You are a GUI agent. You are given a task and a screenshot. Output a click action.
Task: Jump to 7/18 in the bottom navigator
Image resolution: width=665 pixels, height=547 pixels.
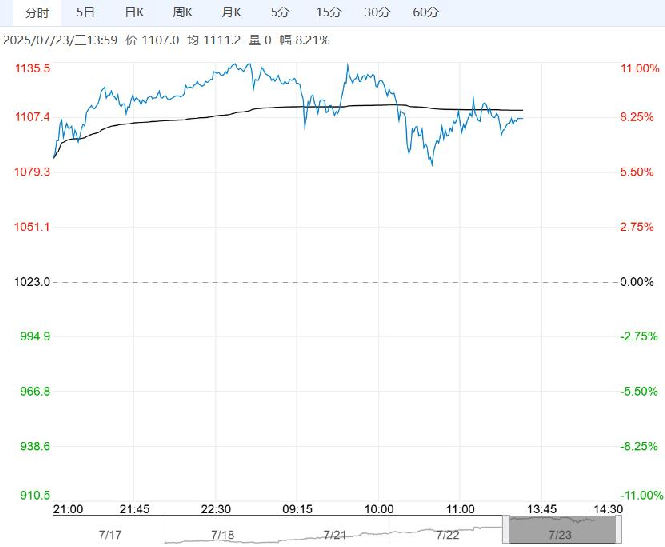[x=222, y=535]
